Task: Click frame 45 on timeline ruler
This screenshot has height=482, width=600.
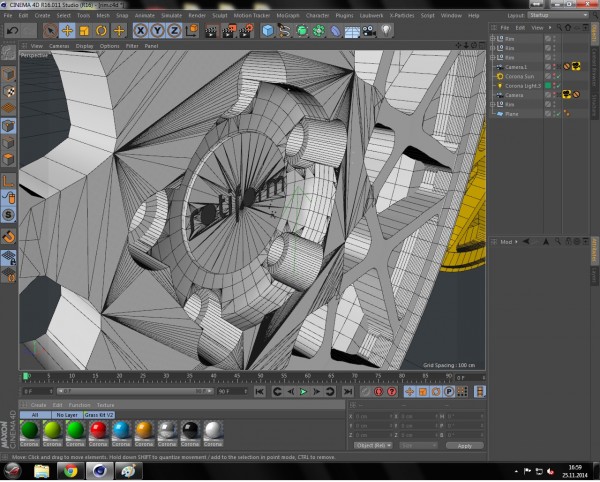Action: 237,378
